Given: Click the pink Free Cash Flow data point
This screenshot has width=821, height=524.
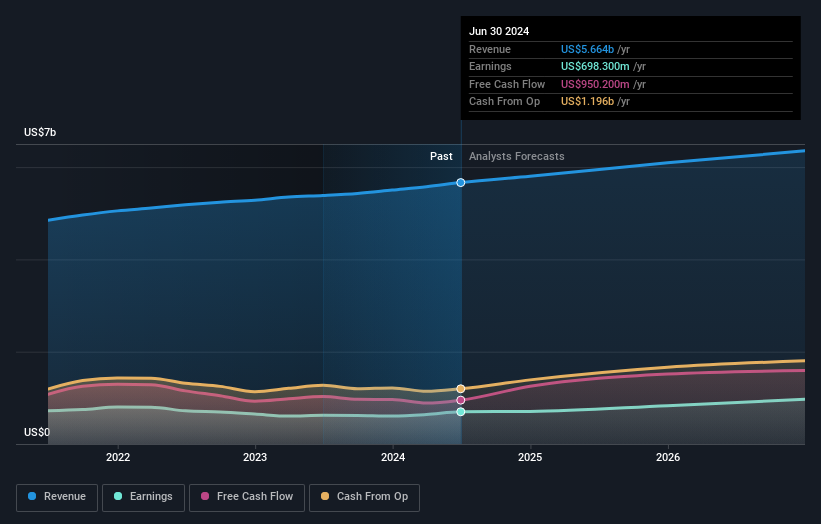Looking at the screenshot, I should [461, 400].
